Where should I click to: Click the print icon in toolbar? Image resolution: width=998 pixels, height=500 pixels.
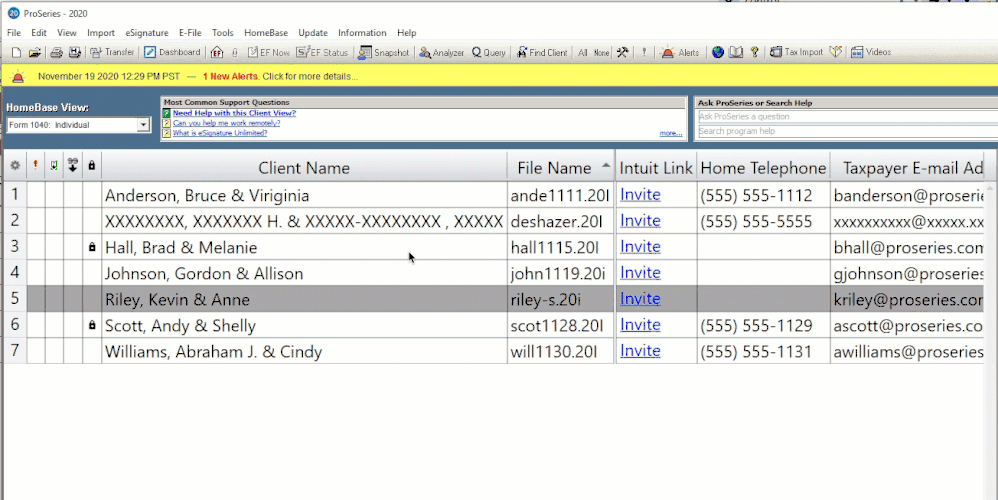[57, 52]
